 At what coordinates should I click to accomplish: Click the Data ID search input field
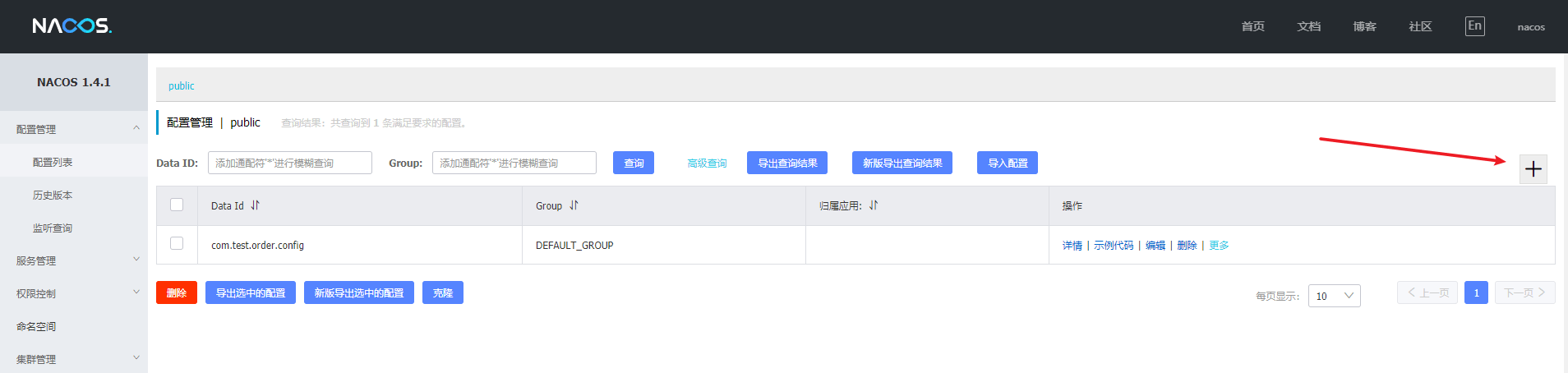pyautogui.click(x=290, y=163)
